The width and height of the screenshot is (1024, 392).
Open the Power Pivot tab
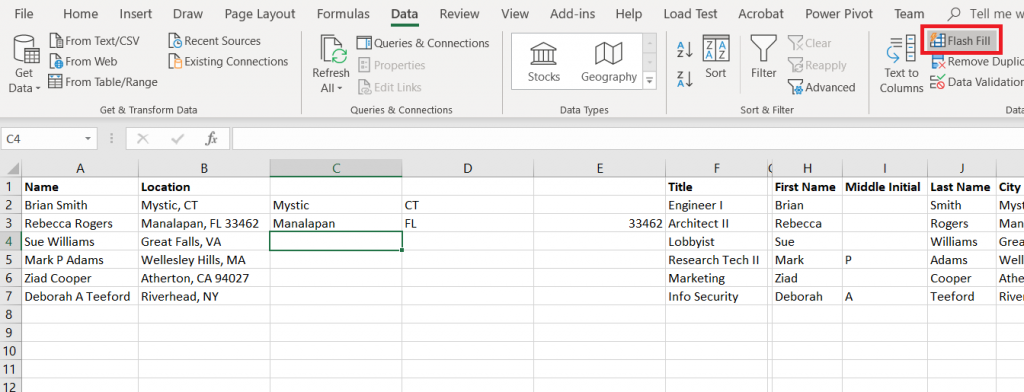(x=839, y=14)
